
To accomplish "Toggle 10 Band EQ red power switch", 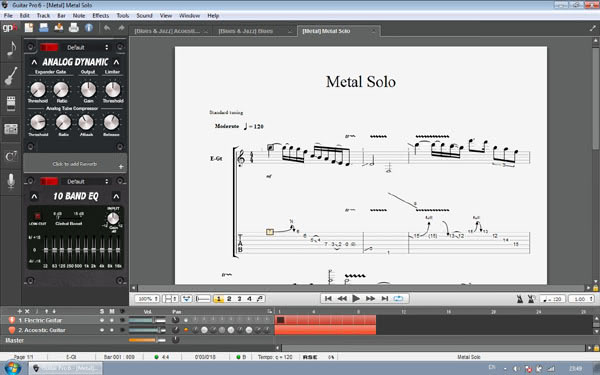I will (x=49, y=181).
